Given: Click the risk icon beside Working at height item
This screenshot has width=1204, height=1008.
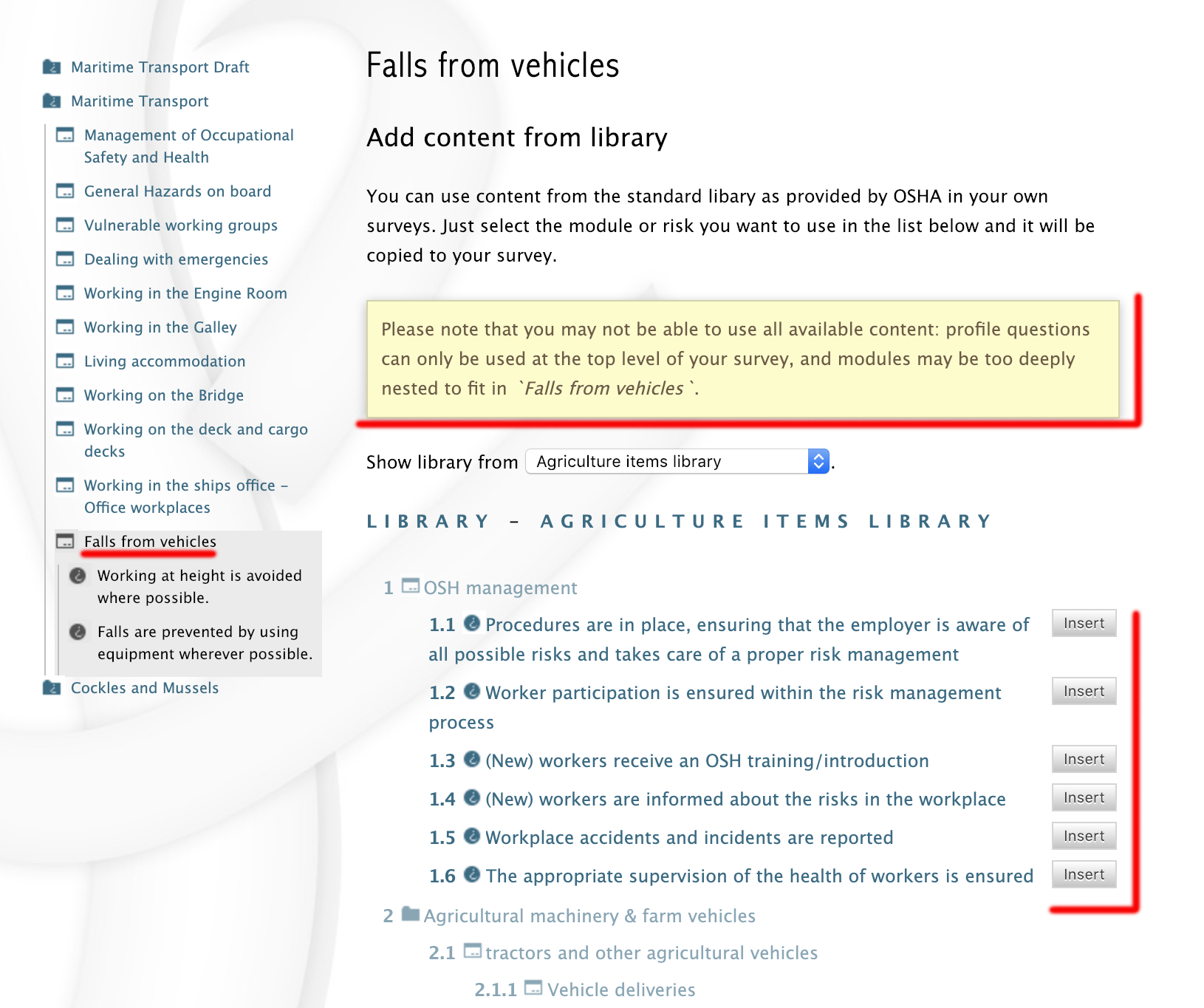Looking at the screenshot, I should click(x=78, y=576).
